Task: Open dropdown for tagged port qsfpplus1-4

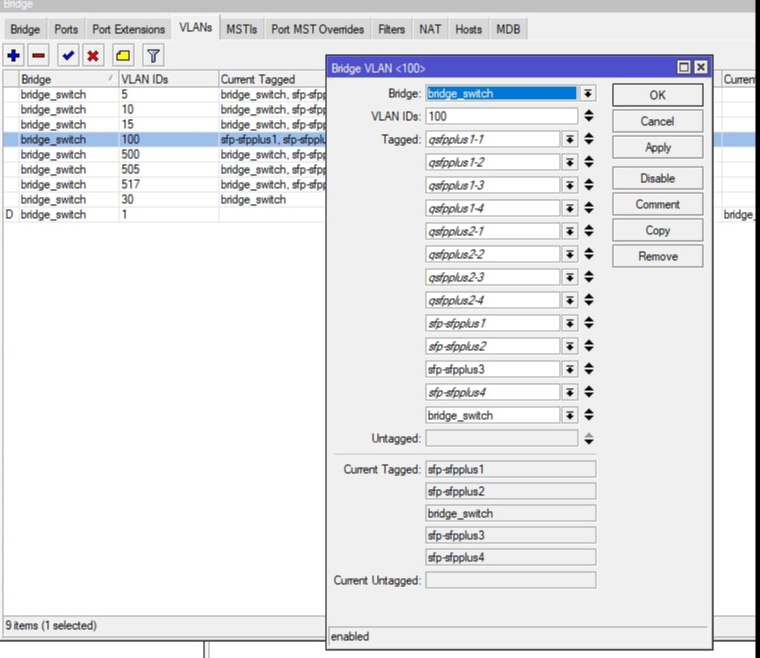Action: click(570, 208)
